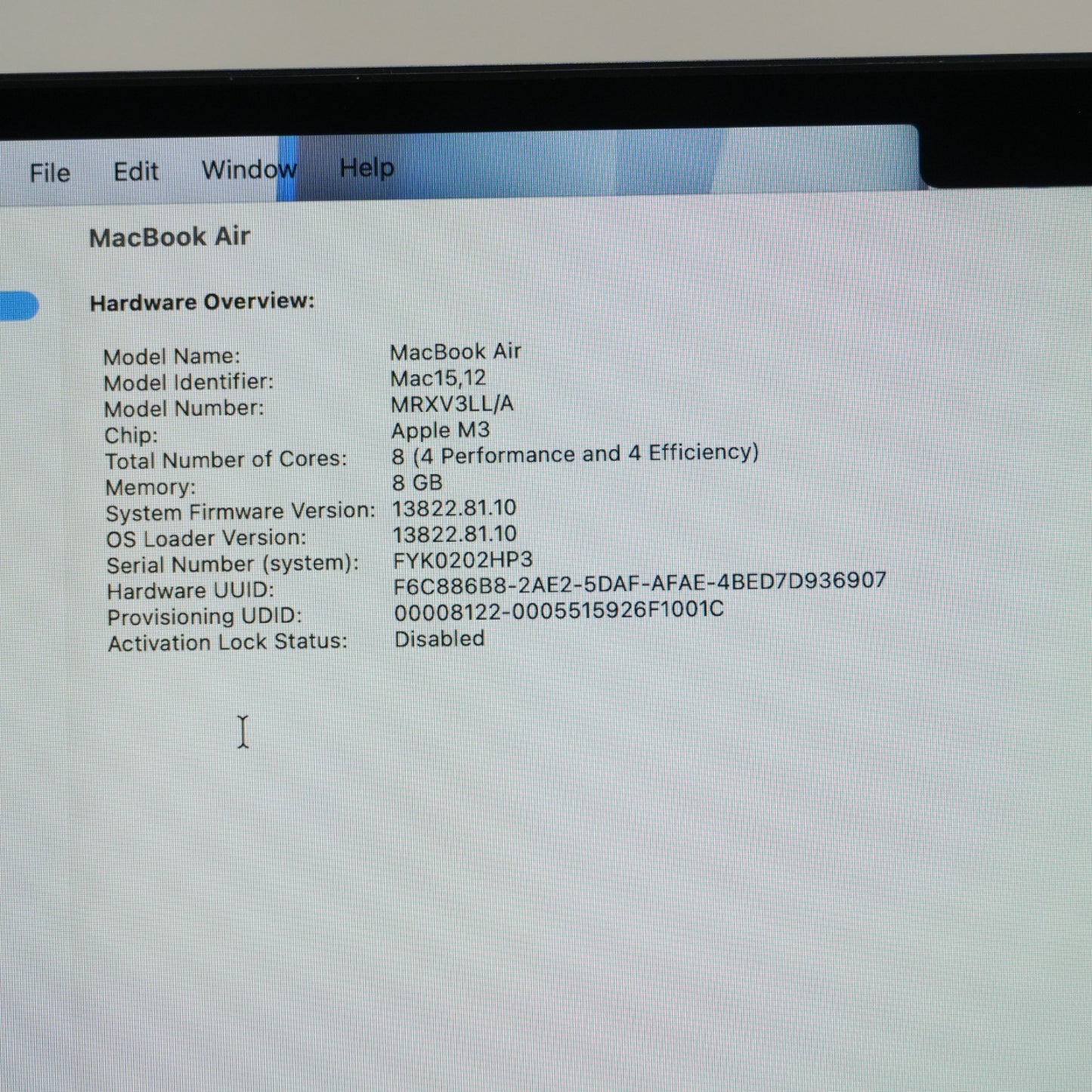The width and height of the screenshot is (1092, 1092).
Task: Select the cores value 8 (4 Performance and 4 Efficiency)
Action: tap(575, 454)
